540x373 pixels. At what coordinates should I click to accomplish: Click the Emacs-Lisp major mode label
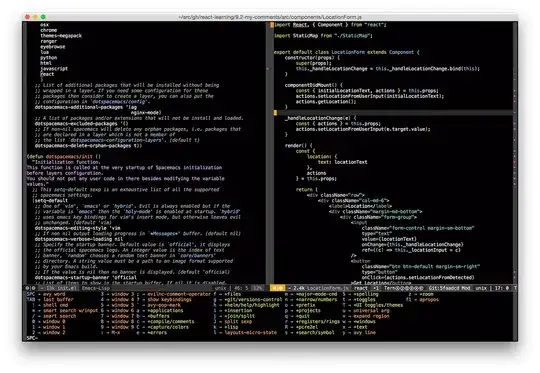(96, 288)
